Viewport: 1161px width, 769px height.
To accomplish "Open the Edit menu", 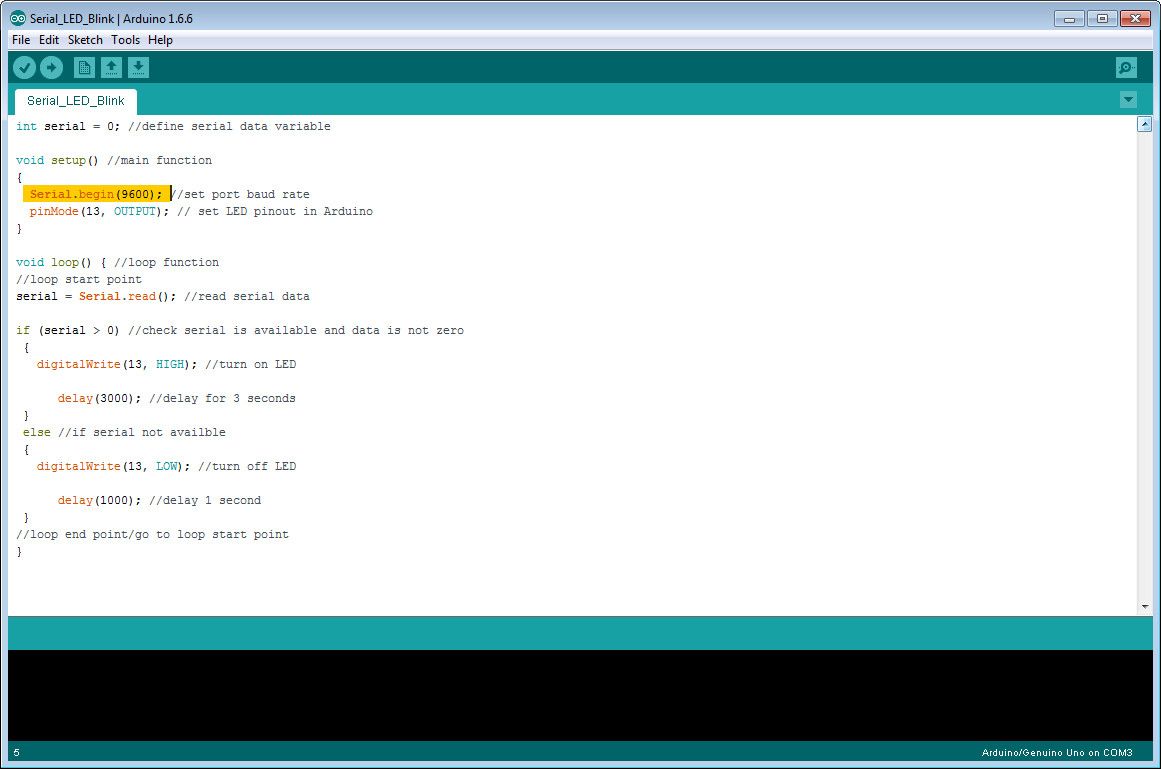I will [x=48, y=40].
